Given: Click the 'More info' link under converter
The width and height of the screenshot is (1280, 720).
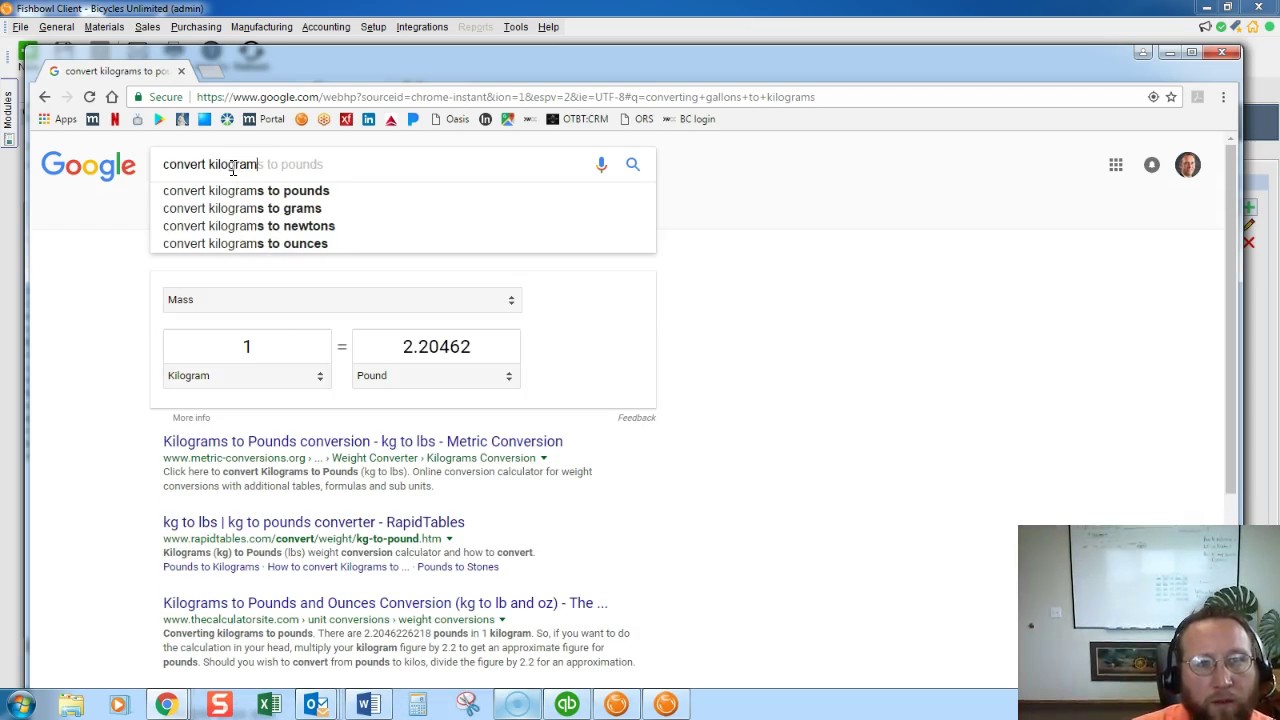Looking at the screenshot, I should point(191,418).
